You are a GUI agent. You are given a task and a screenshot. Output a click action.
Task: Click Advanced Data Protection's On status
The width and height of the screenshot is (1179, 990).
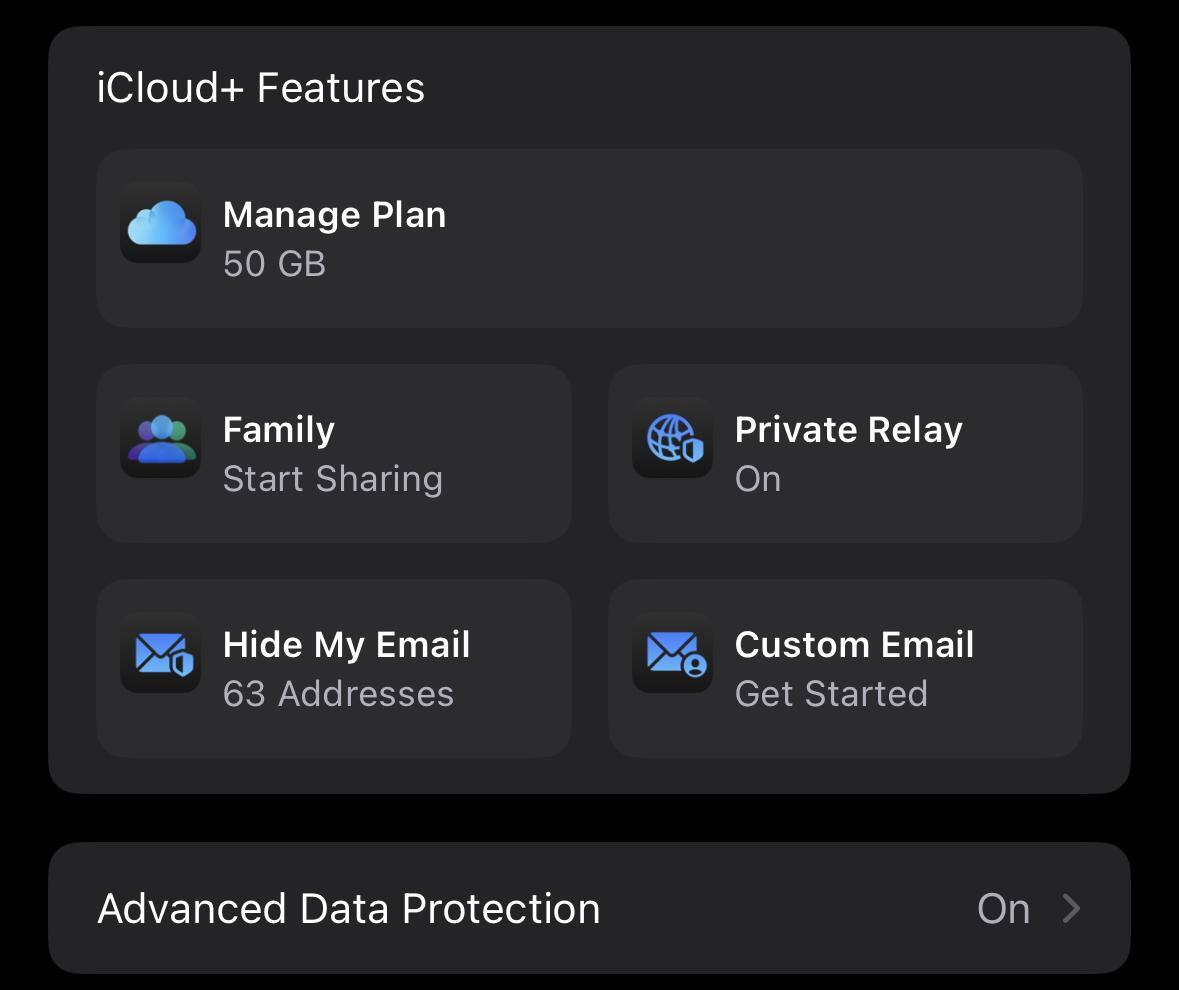(x=1003, y=909)
